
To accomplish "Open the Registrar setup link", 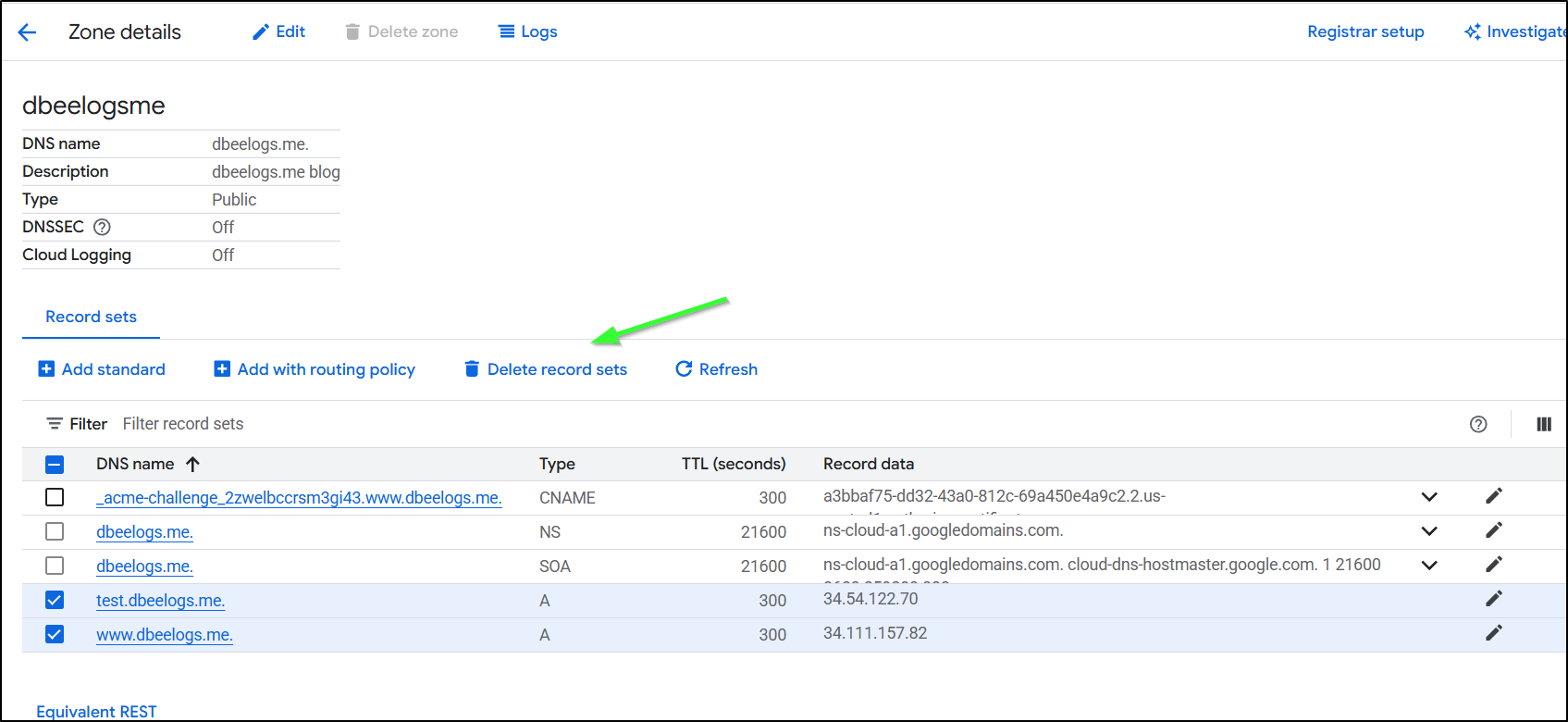I will click(x=1364, y=31).
